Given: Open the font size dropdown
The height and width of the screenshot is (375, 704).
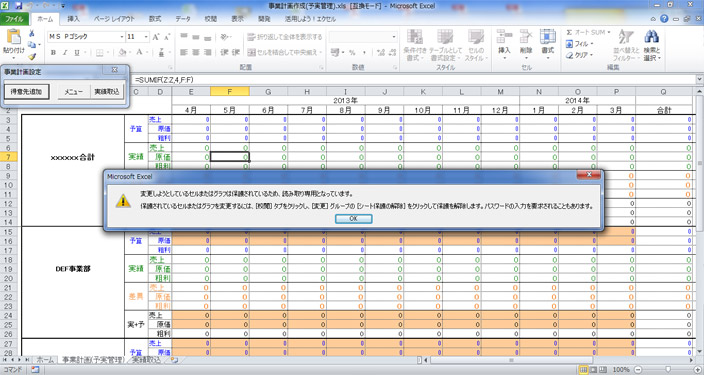Looking at the screenshot, I should tap(146, 36).
